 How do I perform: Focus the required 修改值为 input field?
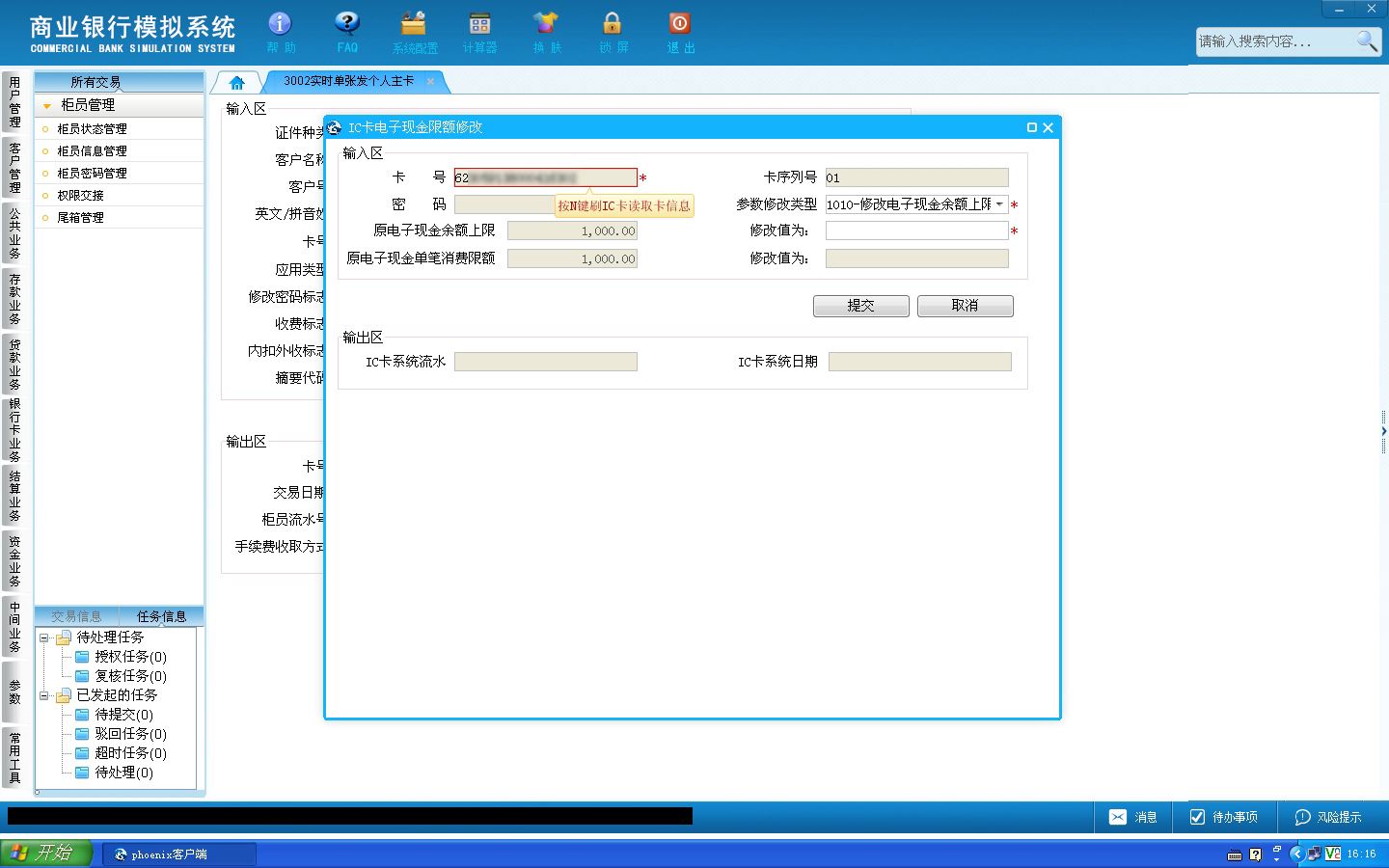pos(917,231)
